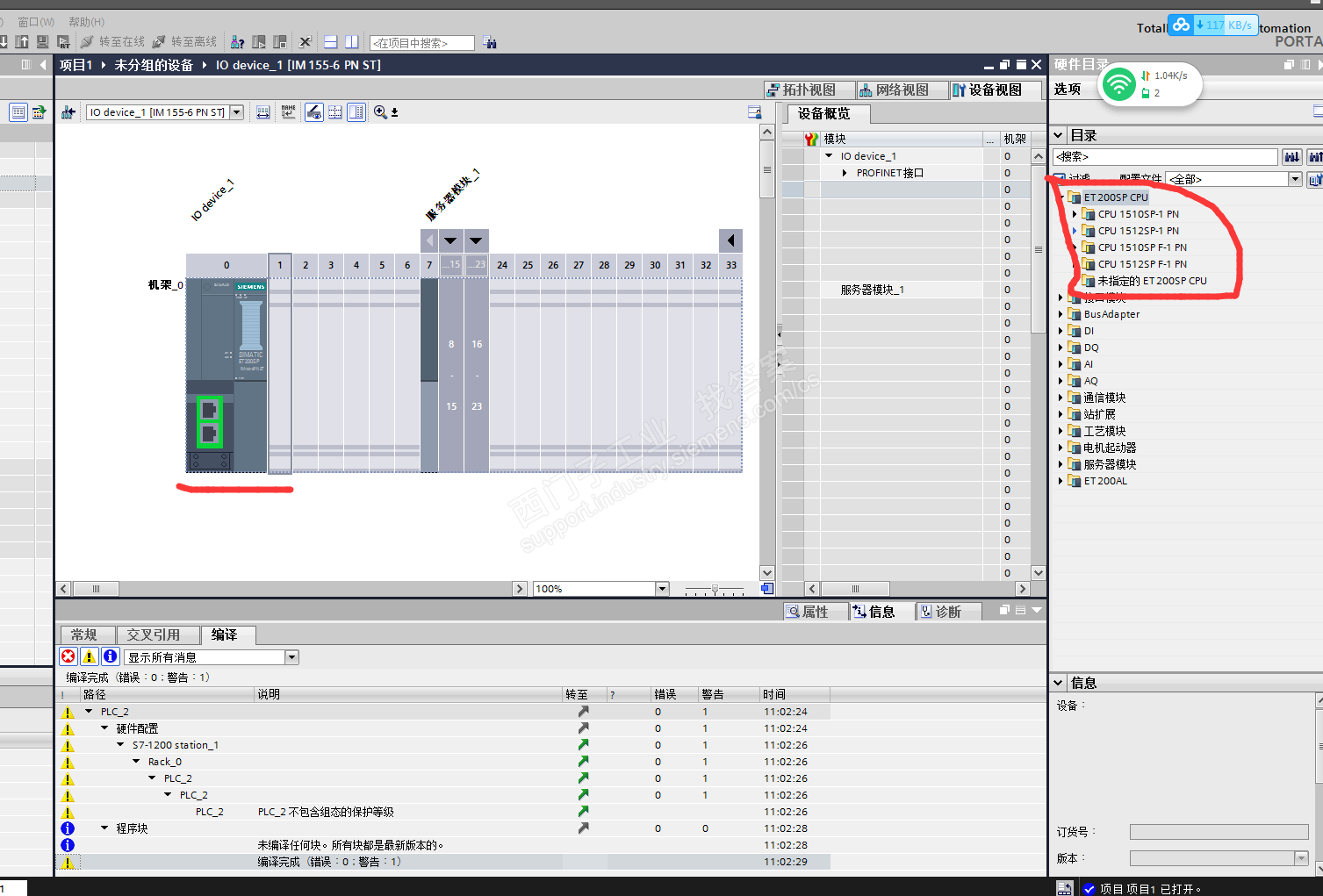Collapse the Rack_0 row in compile results
1323x896 pixels.
tap(136, 762)
